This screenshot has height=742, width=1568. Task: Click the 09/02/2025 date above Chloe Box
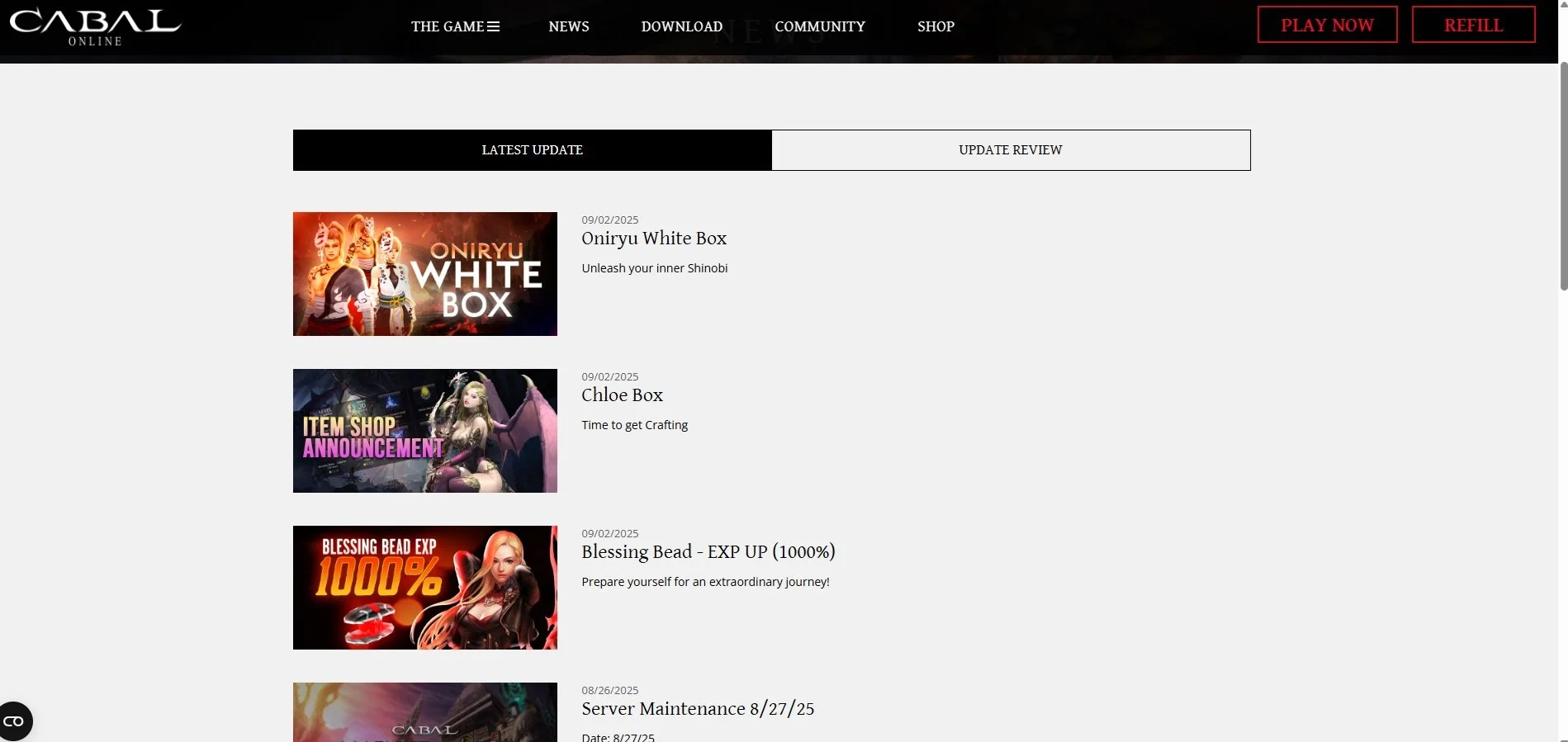(610, 376)
